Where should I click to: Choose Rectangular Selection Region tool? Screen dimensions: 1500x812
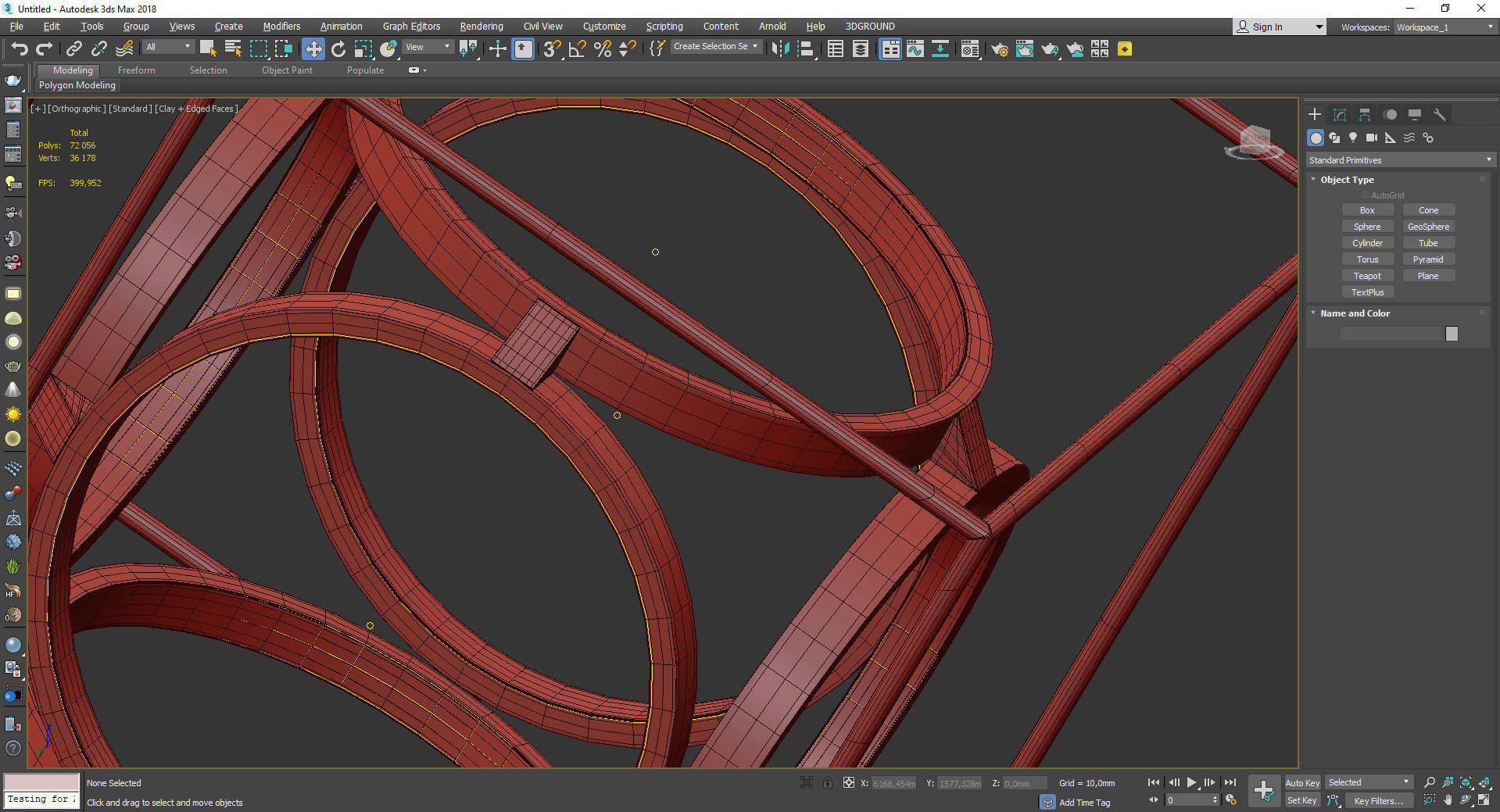258,49
